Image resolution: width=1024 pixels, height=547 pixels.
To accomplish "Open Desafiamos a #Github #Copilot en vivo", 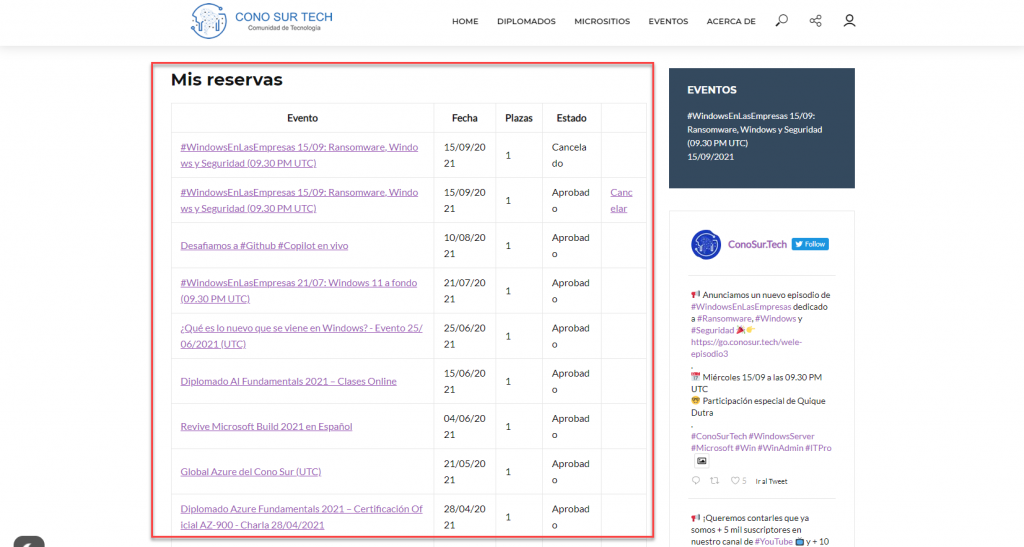I will pos(264,245).
